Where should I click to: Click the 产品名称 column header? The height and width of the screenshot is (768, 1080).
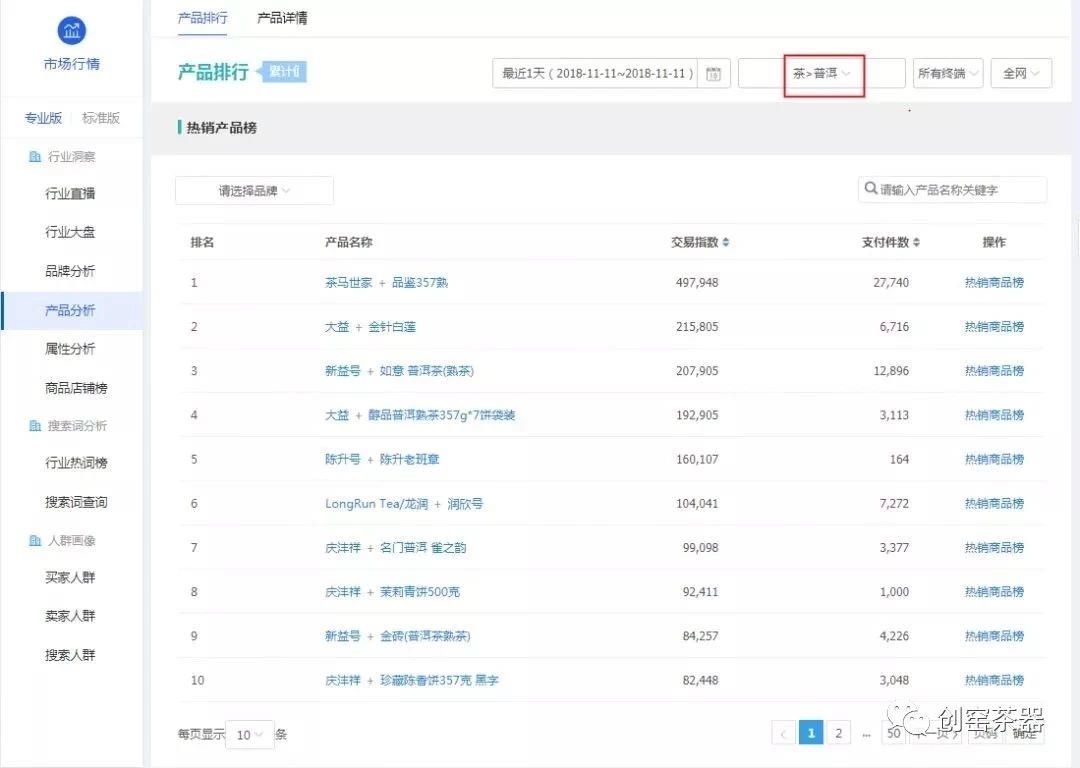(349, 242)
